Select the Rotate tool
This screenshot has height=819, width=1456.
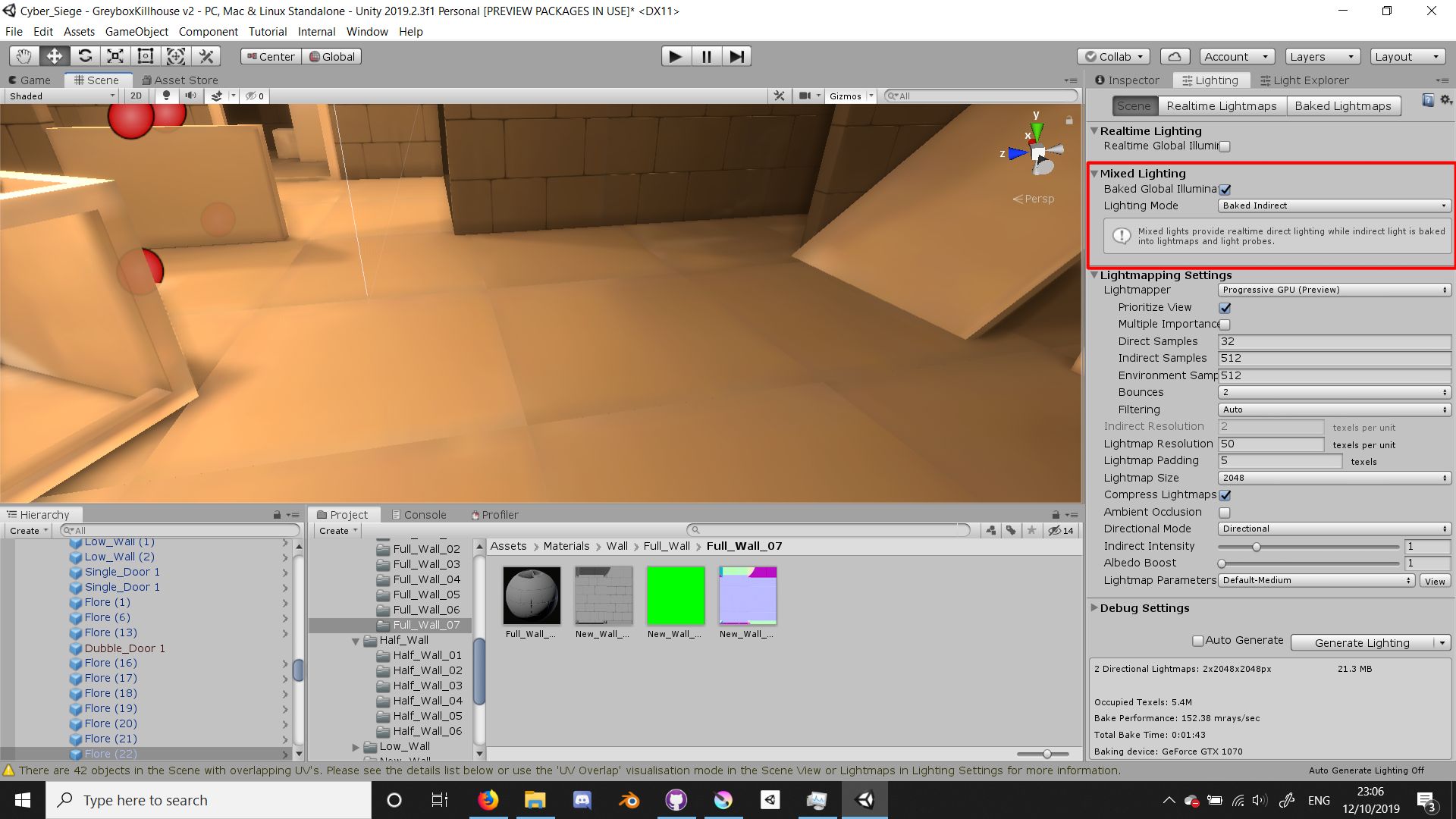tap(85, 56)
